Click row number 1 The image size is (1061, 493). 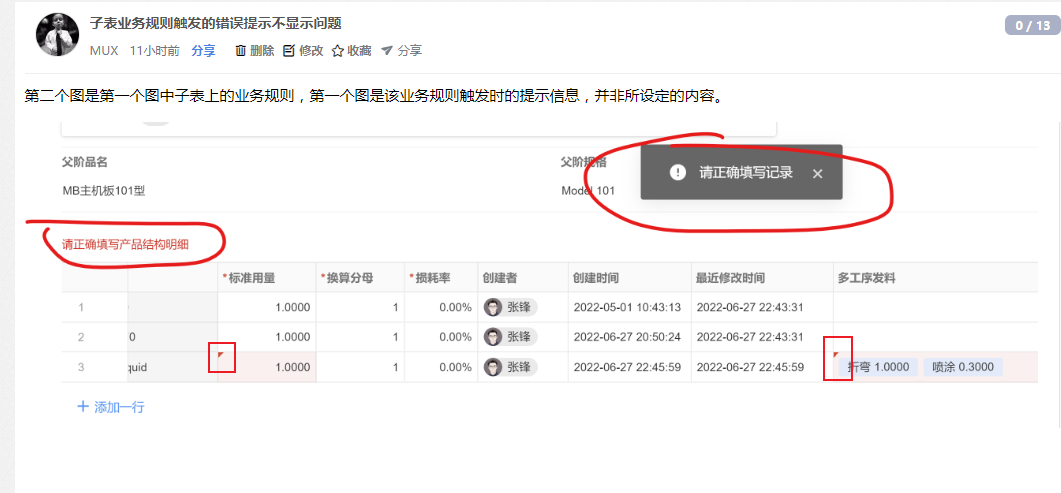[x=81, y=308]
